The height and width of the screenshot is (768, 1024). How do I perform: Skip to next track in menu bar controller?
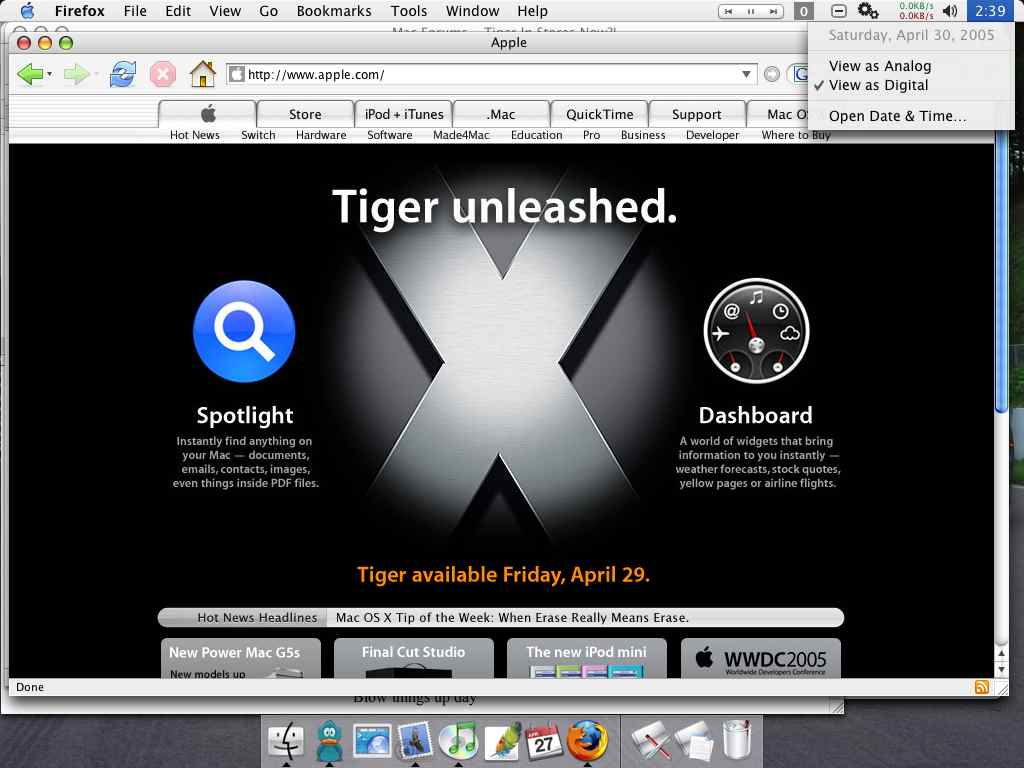[773, 11]
